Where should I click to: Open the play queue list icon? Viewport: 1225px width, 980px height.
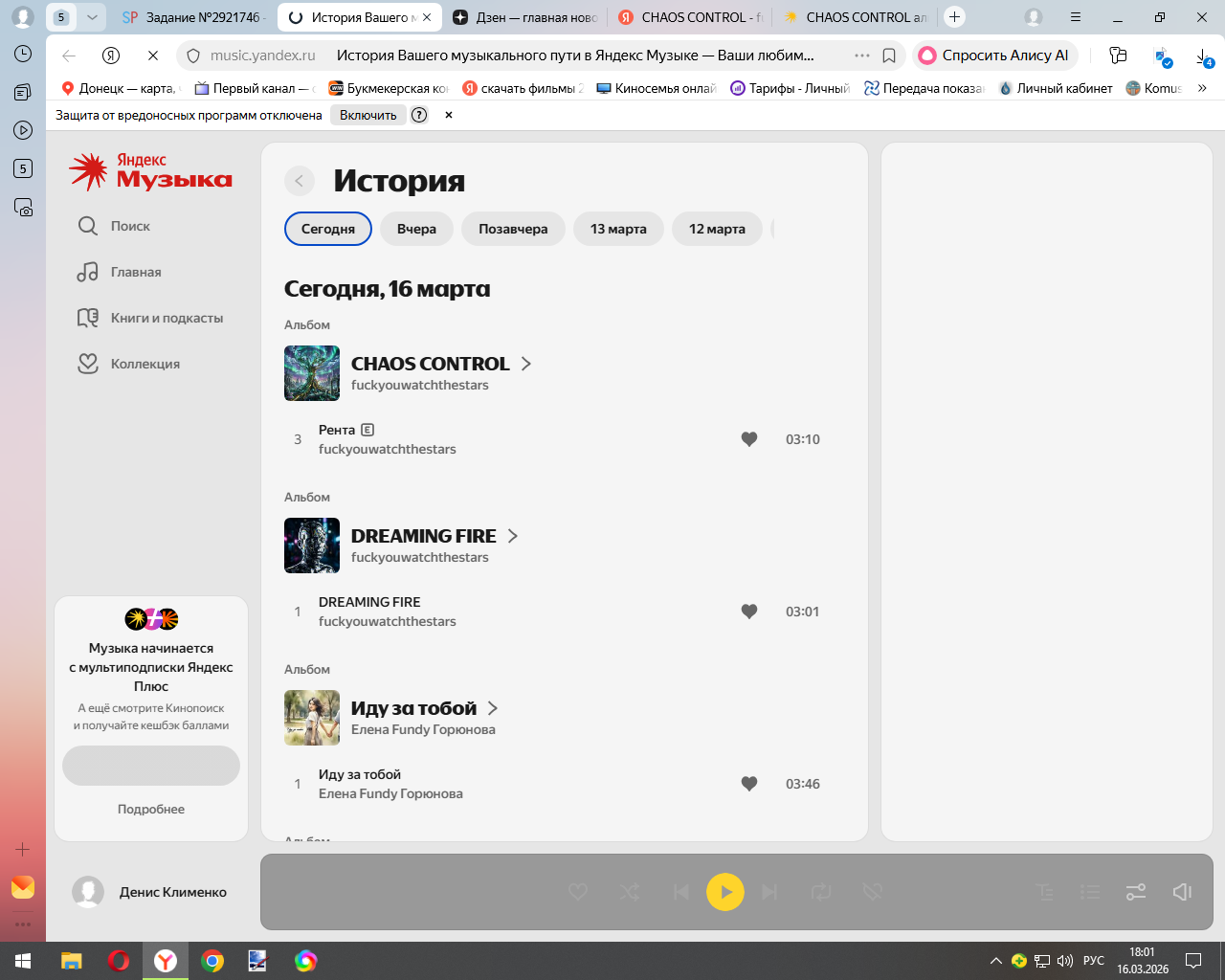coord(1090,892)
